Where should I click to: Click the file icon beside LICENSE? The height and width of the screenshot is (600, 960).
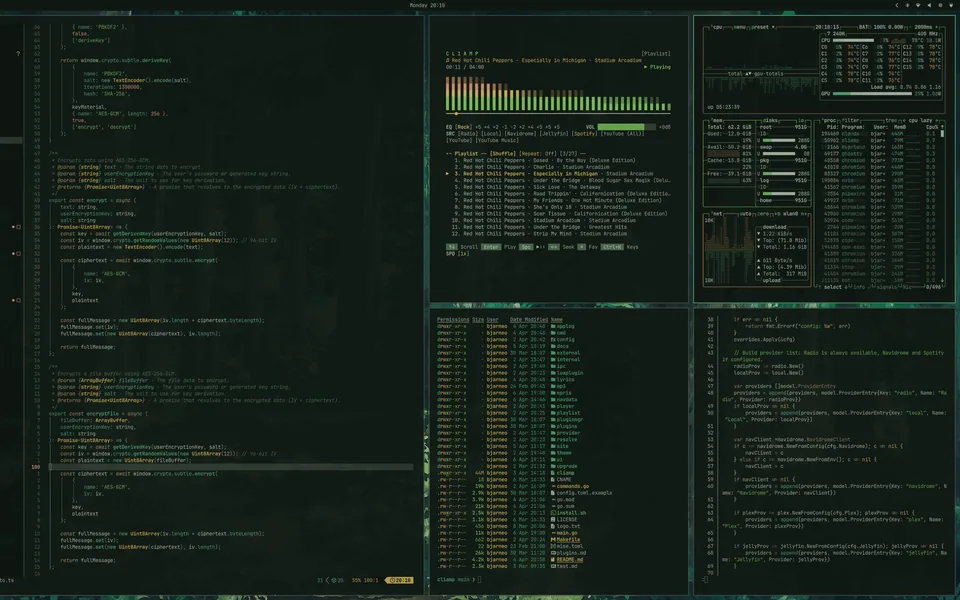pos(553,520)
